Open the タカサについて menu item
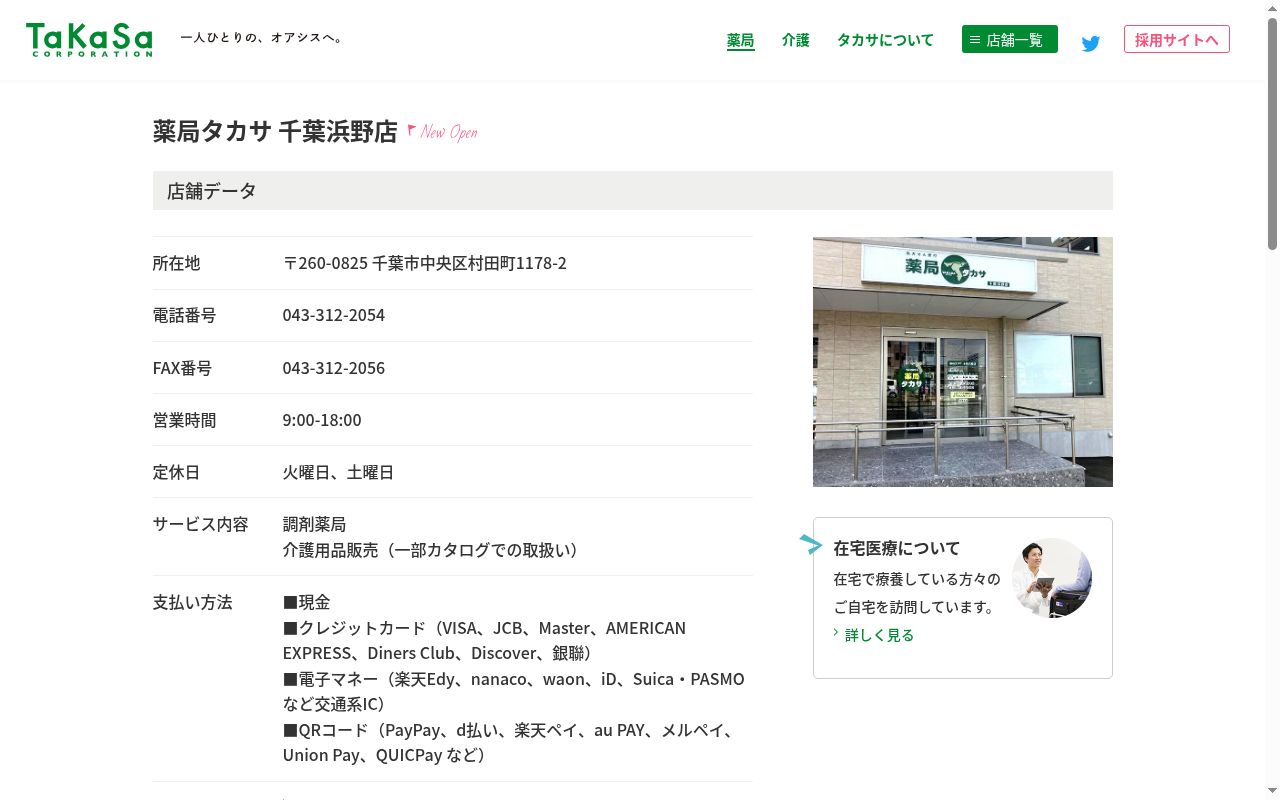This screenshot has width=1280, height=800. click(x=885, y=40)
